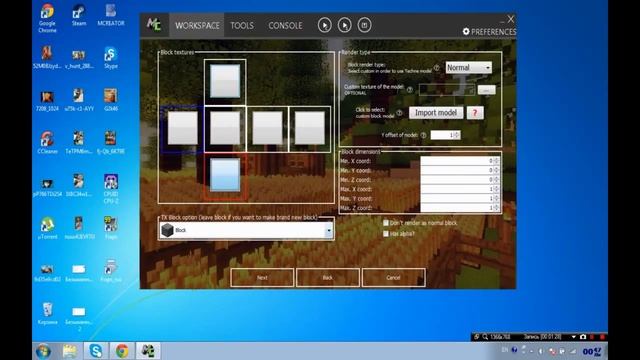
Task: Click the Max. Y coord field
Action: [460, 198]
